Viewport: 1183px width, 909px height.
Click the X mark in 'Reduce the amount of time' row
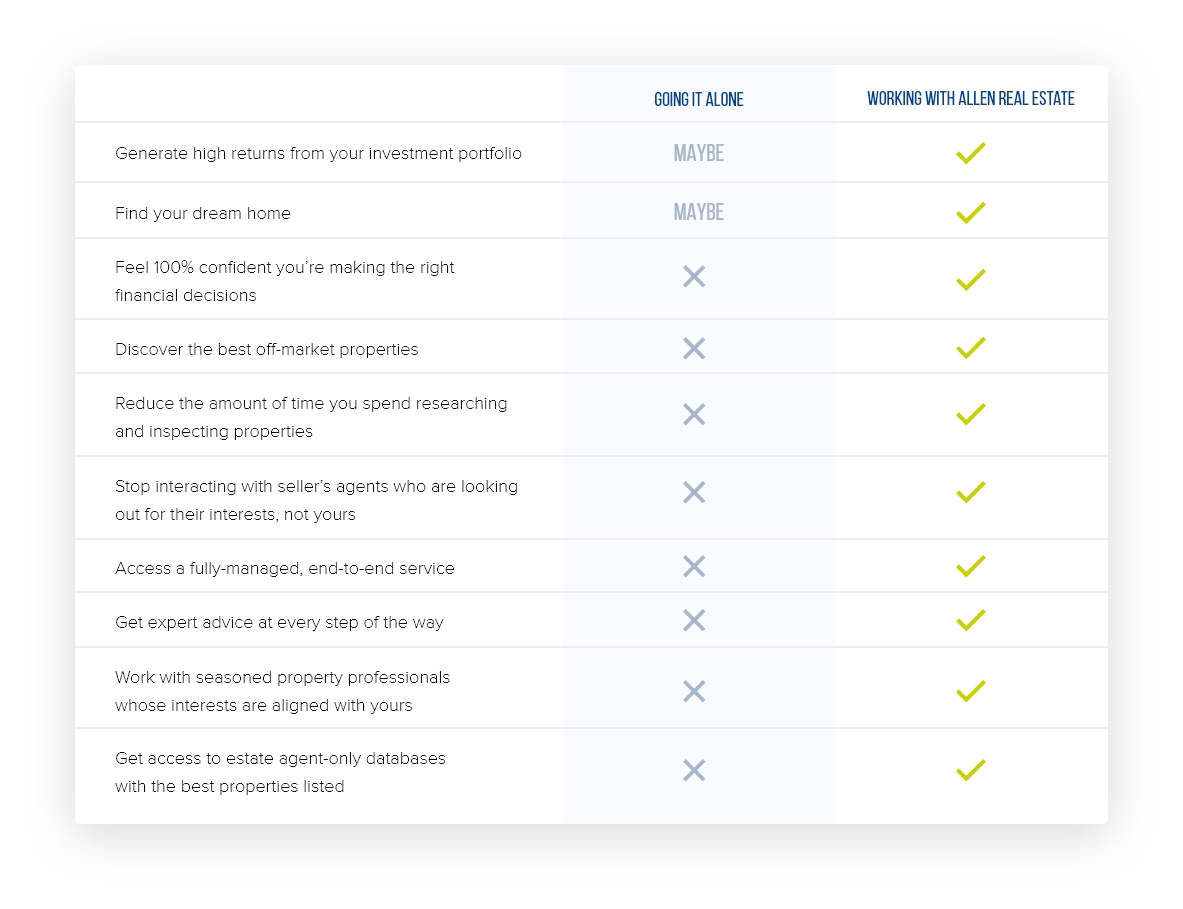pyautogui.click(x=694, y=414)
